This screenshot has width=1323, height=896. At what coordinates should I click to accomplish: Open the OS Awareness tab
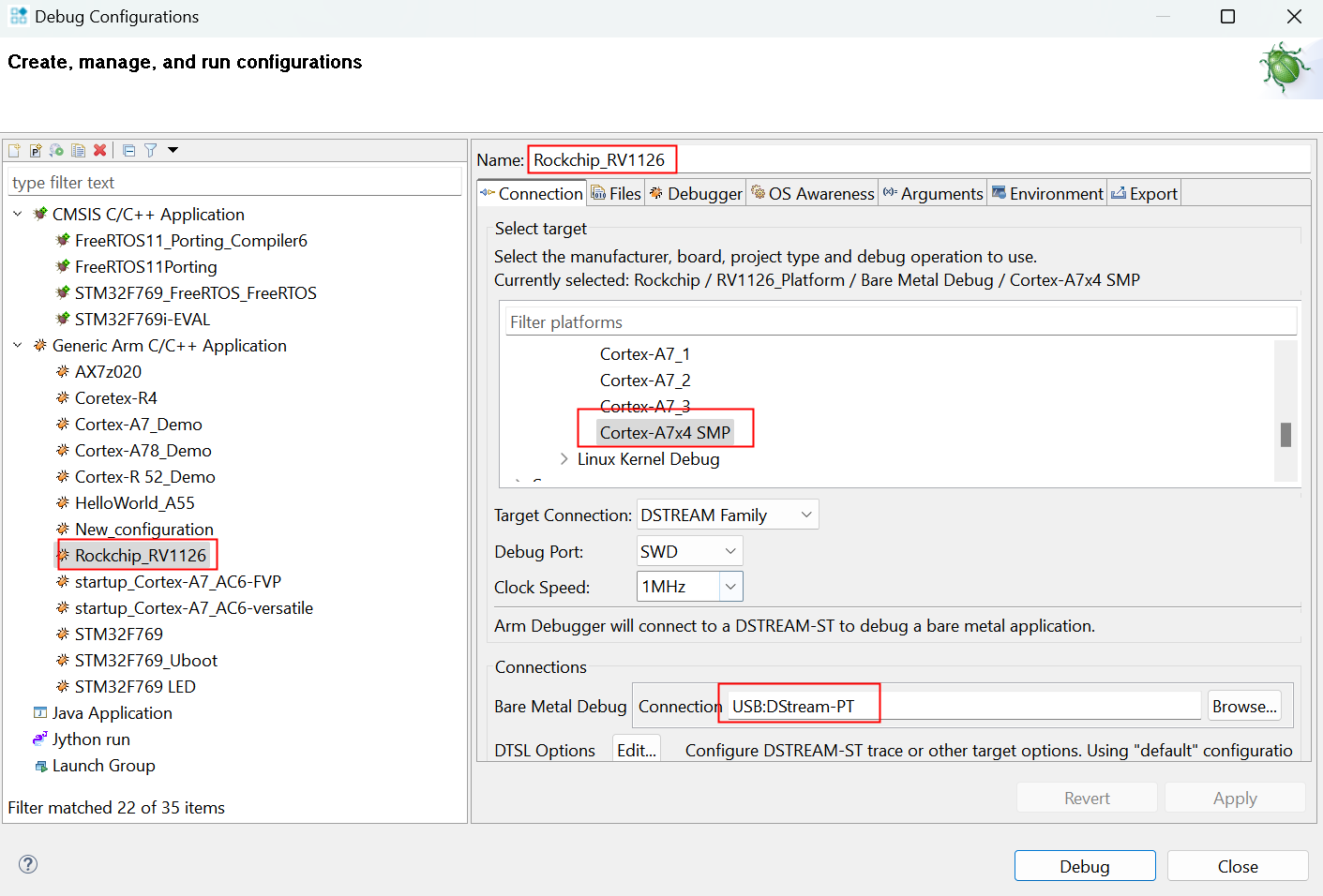(813, 194)
